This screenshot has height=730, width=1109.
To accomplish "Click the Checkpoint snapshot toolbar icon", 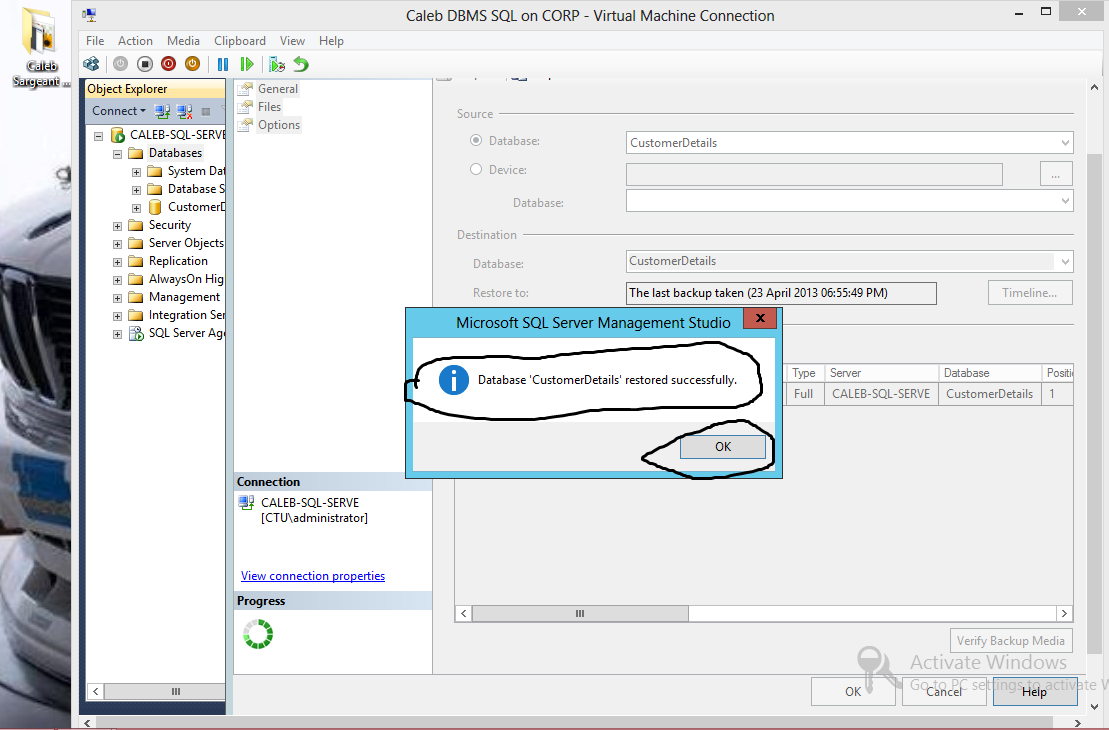I will (x=277, y=64).
